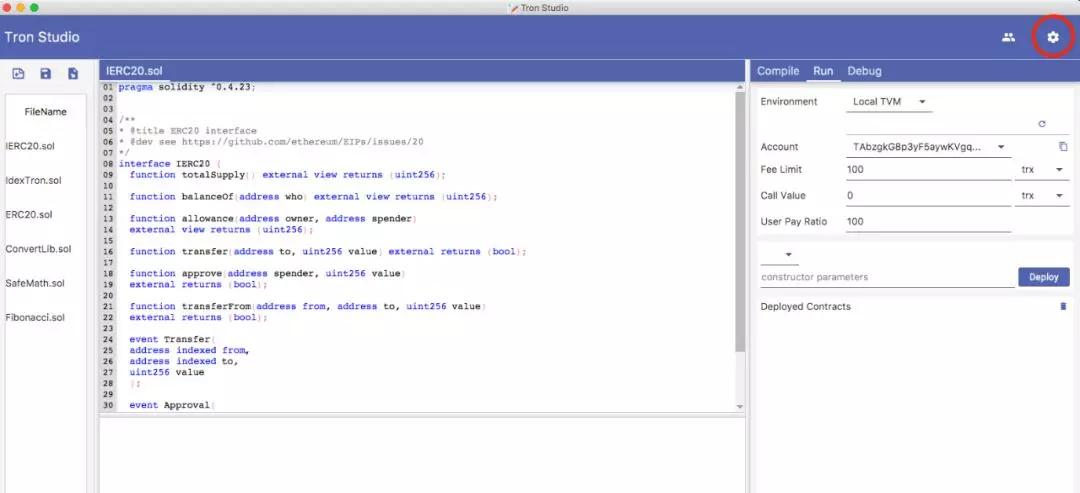Viewport: 1080px width, 493px height.
Task: Click the interface IERC20 line
Action: [x=169, y=164]
